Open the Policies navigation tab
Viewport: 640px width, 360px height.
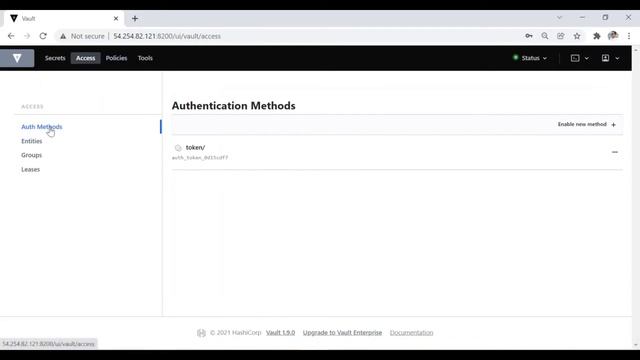pos(116,58)
